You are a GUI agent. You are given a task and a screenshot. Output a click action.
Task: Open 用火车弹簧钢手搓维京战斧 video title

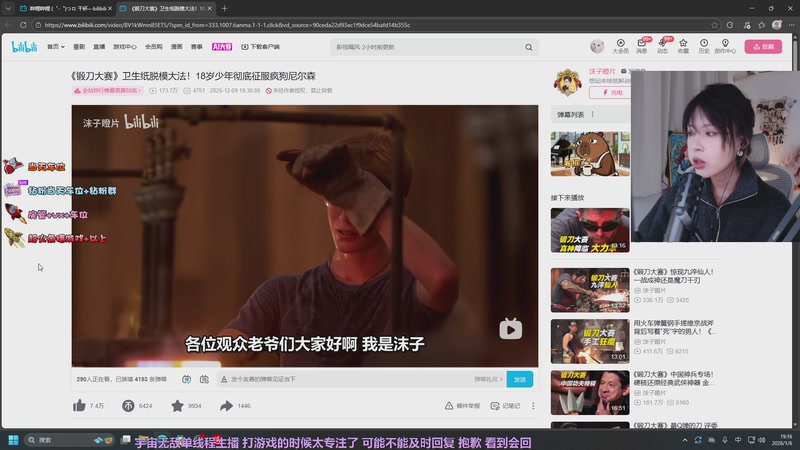[675, 327]
